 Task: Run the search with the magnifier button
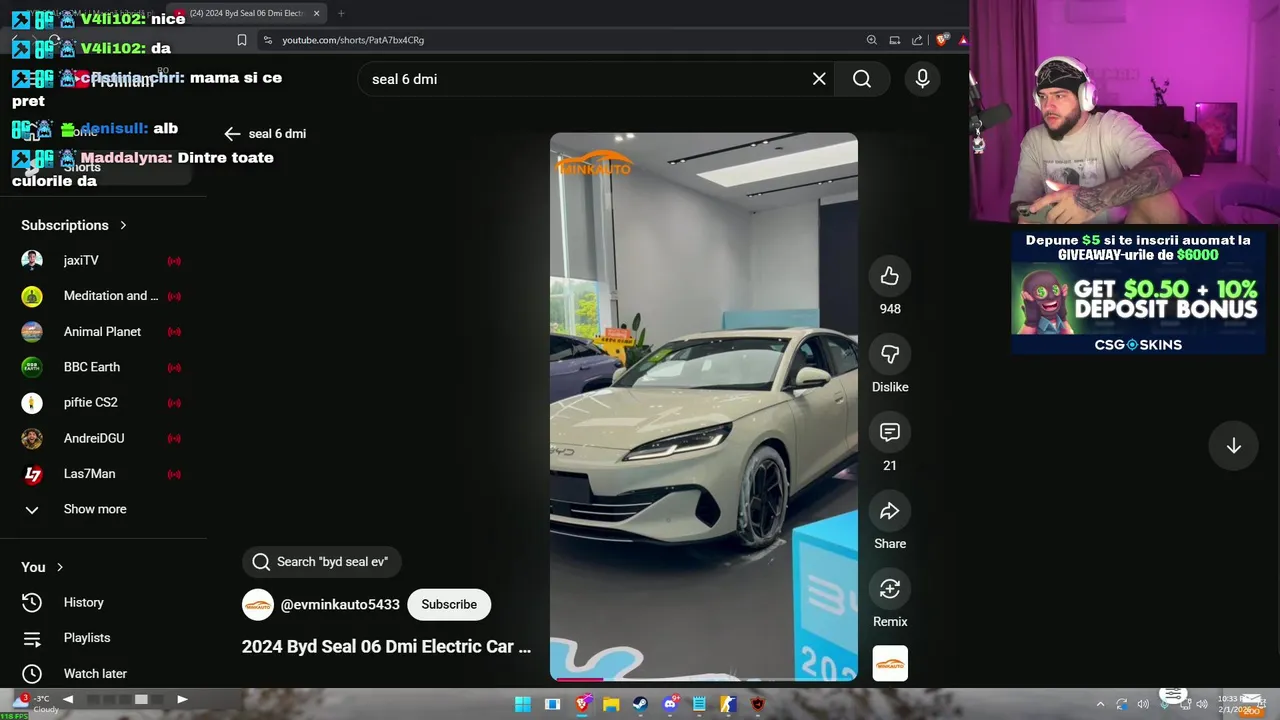pyautogui.click(x=862, y=79)
